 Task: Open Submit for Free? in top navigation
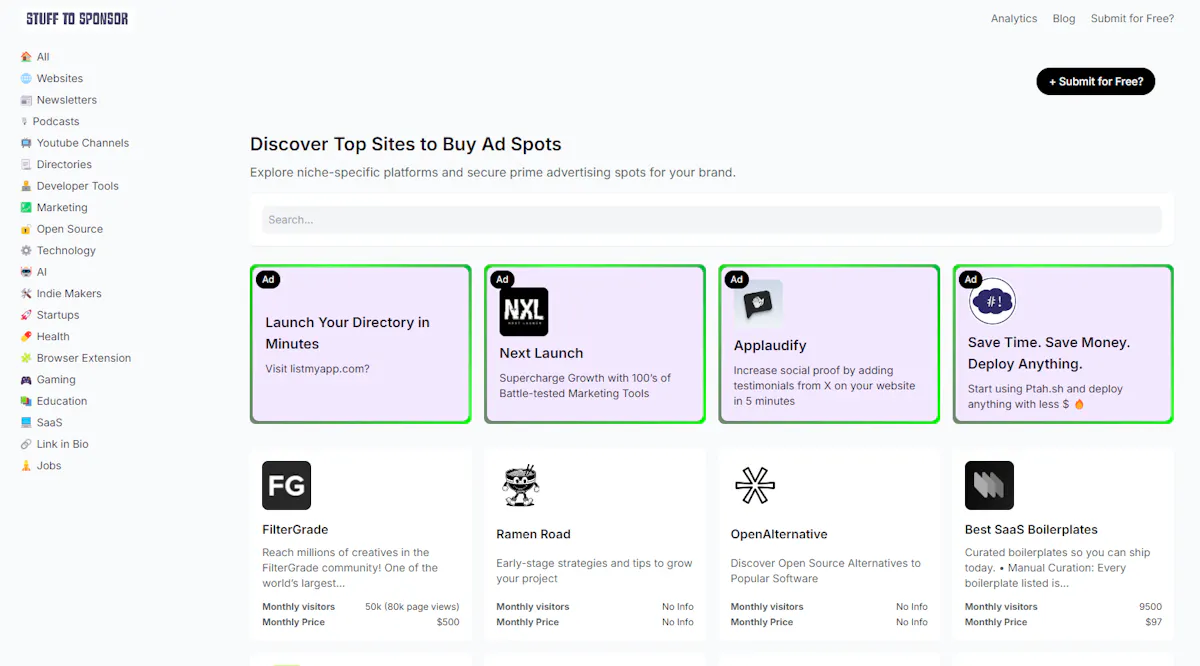pos(1132,18)
